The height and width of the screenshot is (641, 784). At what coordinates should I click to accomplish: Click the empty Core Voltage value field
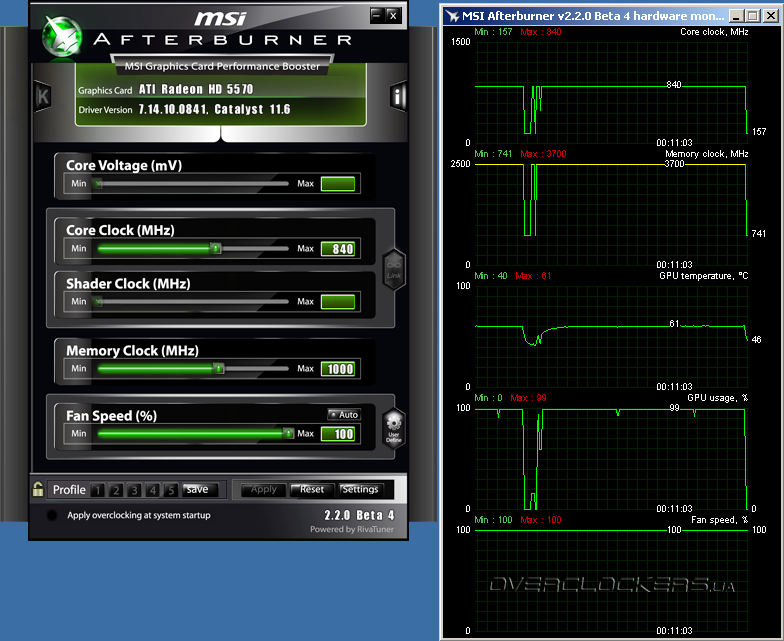pyautogui.click(x=338, y=184)
